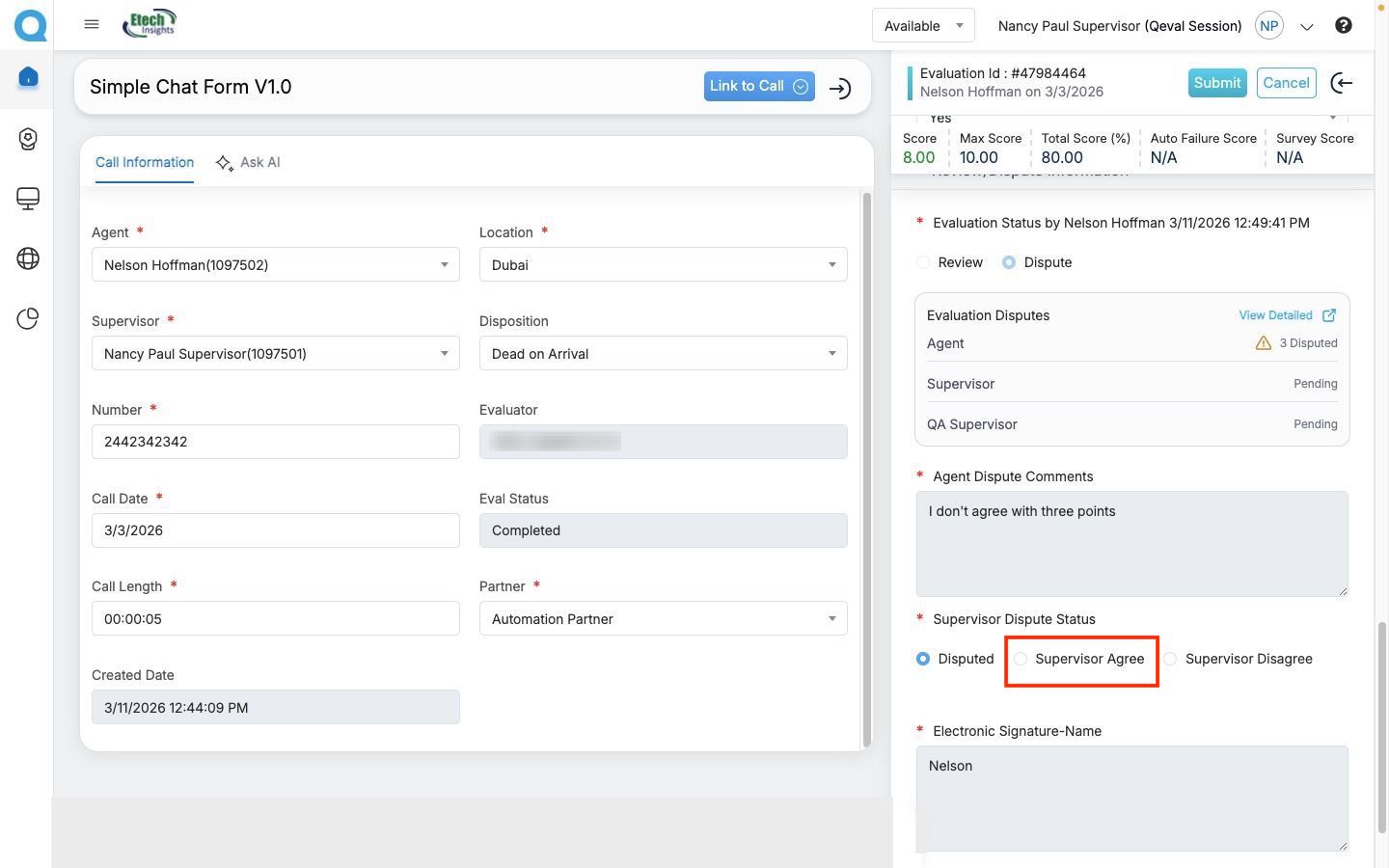The height and width of the screenshot is (868, 1389).
Task: Expand the Location dropdown showing Dubai
Action: click(663, 265)
